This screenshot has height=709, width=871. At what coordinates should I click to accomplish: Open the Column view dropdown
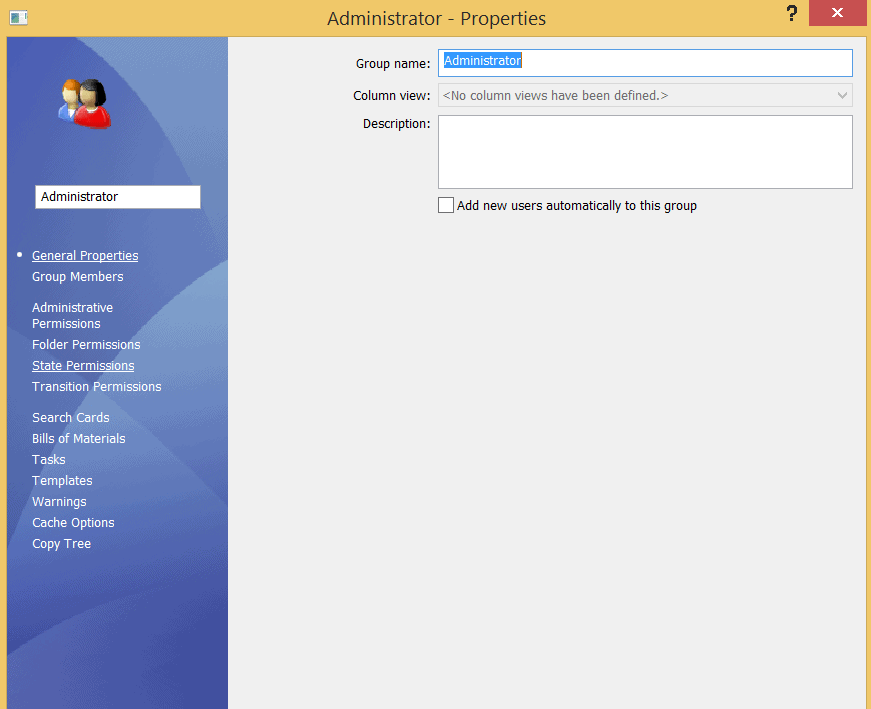pos(645,96)
